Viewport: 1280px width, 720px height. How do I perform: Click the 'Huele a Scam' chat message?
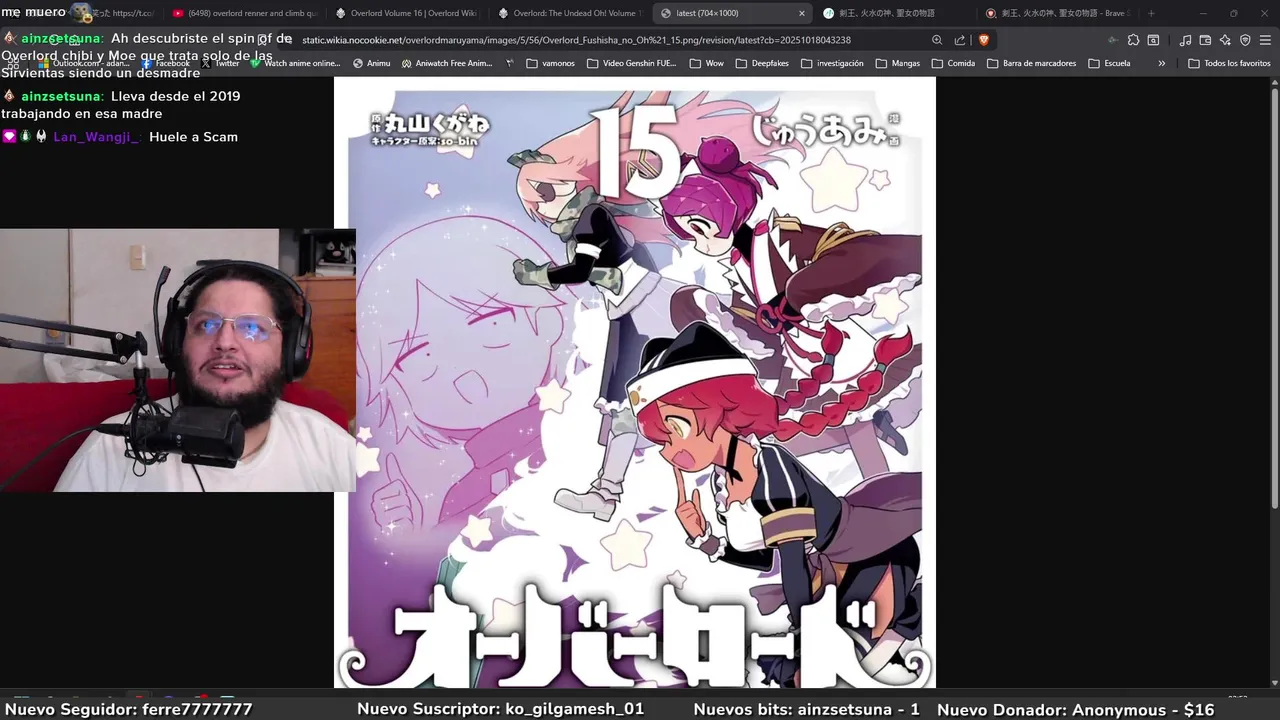point(193,137)
